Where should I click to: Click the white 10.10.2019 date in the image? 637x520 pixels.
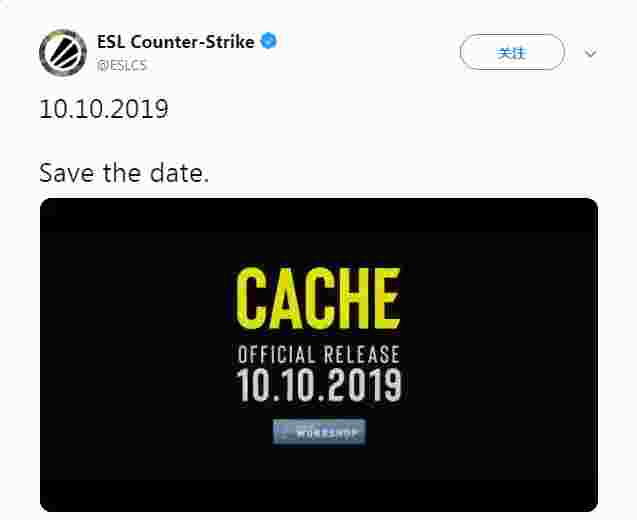pyautogui.click(x=319, y=385)
